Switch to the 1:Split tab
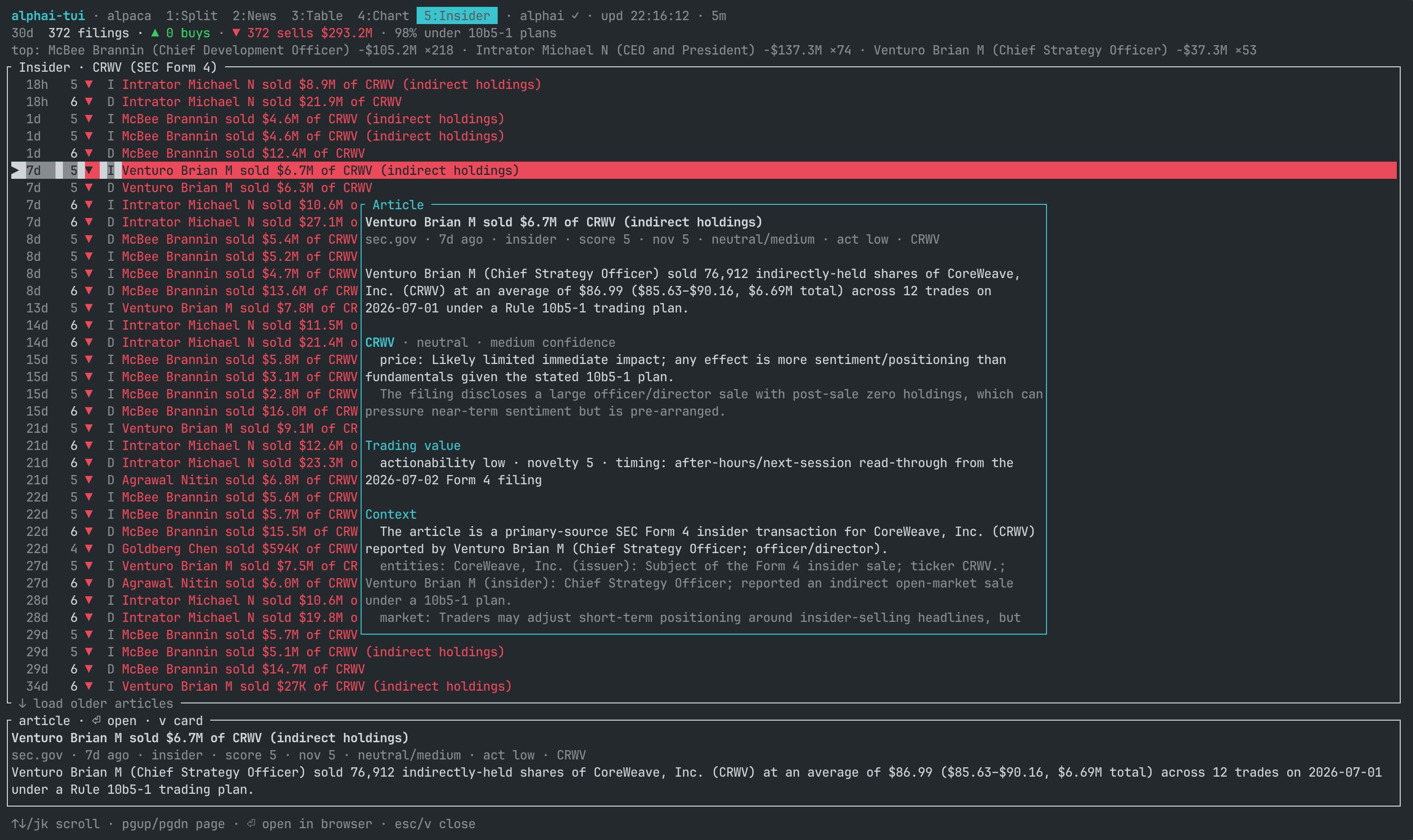 191,16
